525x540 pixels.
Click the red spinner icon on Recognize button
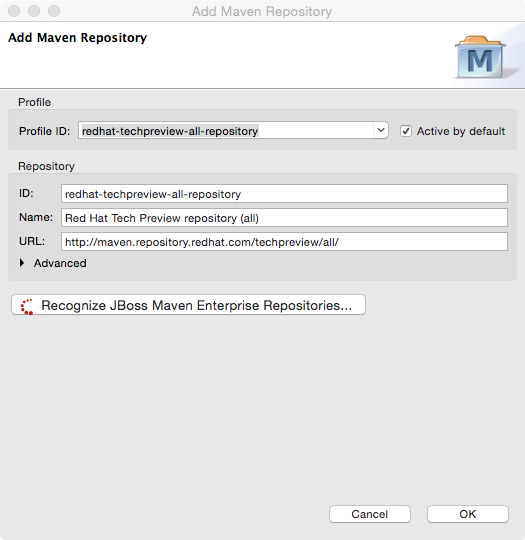point(27,306)
